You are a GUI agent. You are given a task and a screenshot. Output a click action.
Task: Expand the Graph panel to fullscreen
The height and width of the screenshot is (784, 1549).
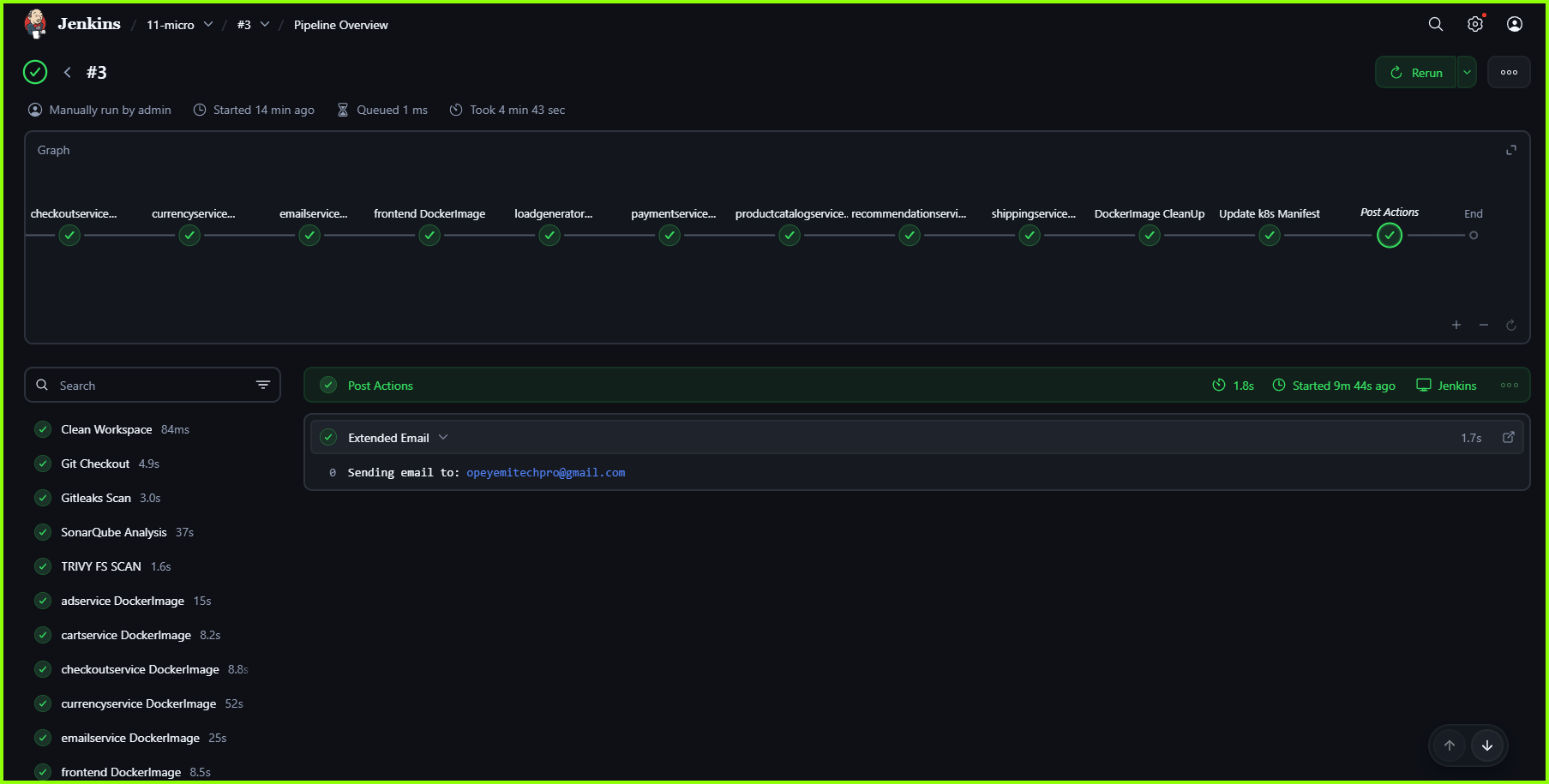coord(1511,149)
